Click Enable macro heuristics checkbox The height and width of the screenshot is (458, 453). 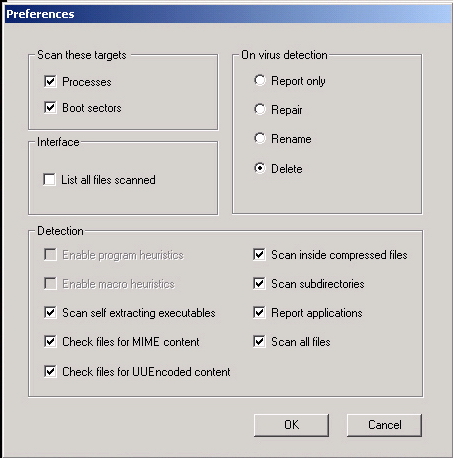click(x=50, y=284)
